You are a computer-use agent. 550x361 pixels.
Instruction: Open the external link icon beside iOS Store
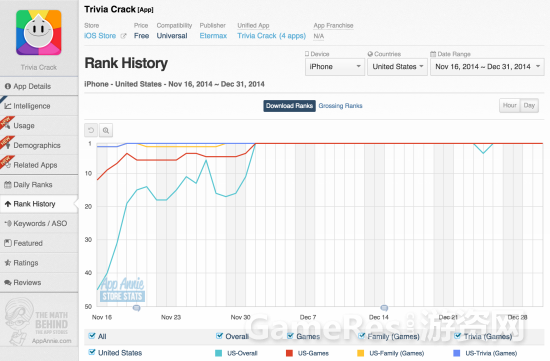123,36
